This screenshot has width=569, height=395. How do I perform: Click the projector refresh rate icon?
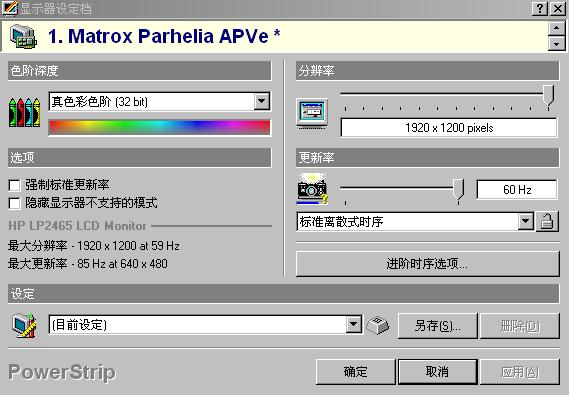click(x=312, y=189)
